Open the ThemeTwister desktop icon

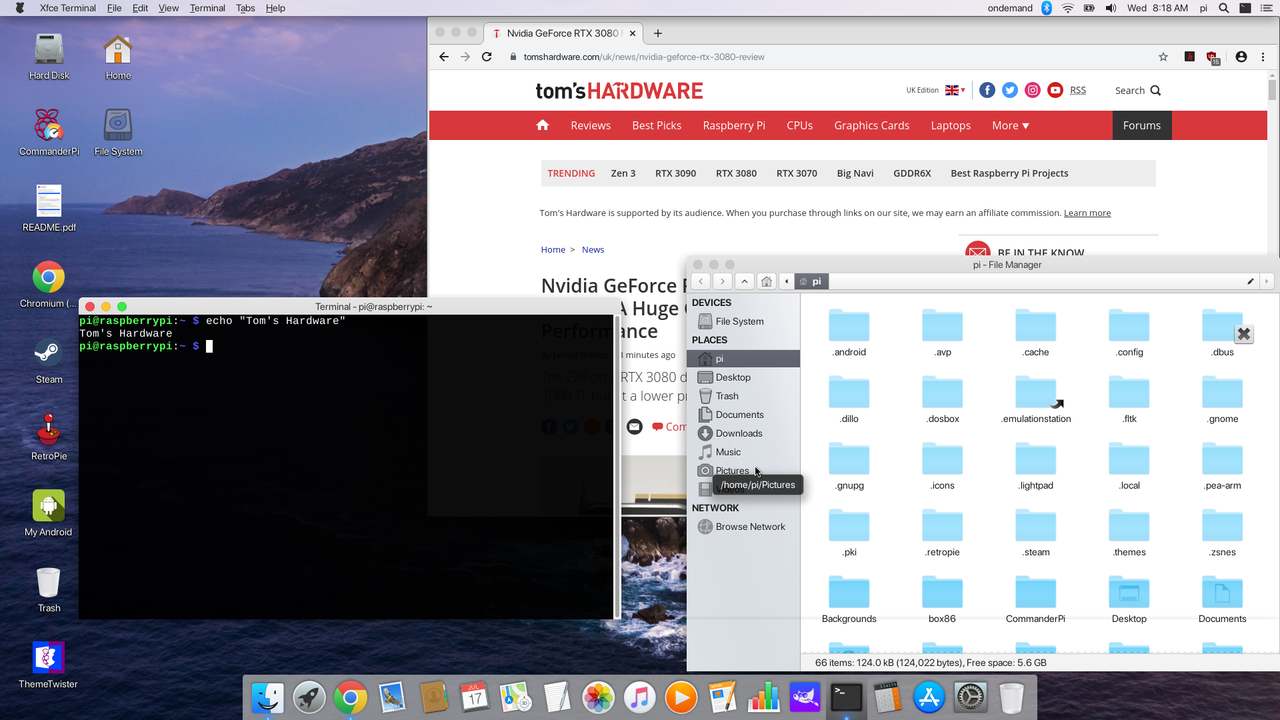point(48,666)
